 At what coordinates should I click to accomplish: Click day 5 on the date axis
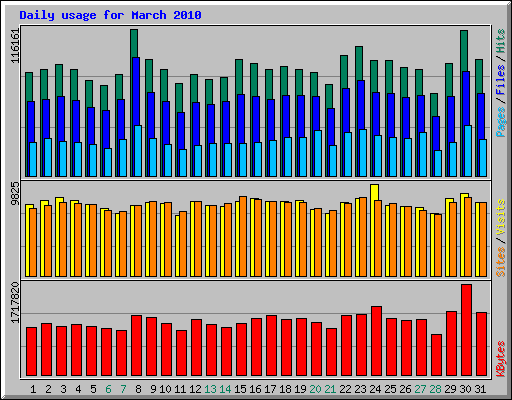click(93, 389)
